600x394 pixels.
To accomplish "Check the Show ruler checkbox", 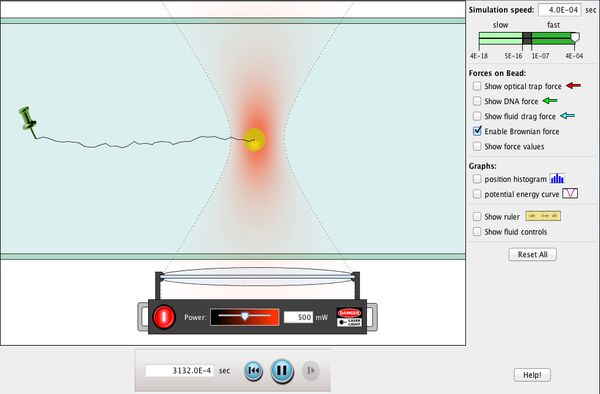I will [x=477, y=217].
